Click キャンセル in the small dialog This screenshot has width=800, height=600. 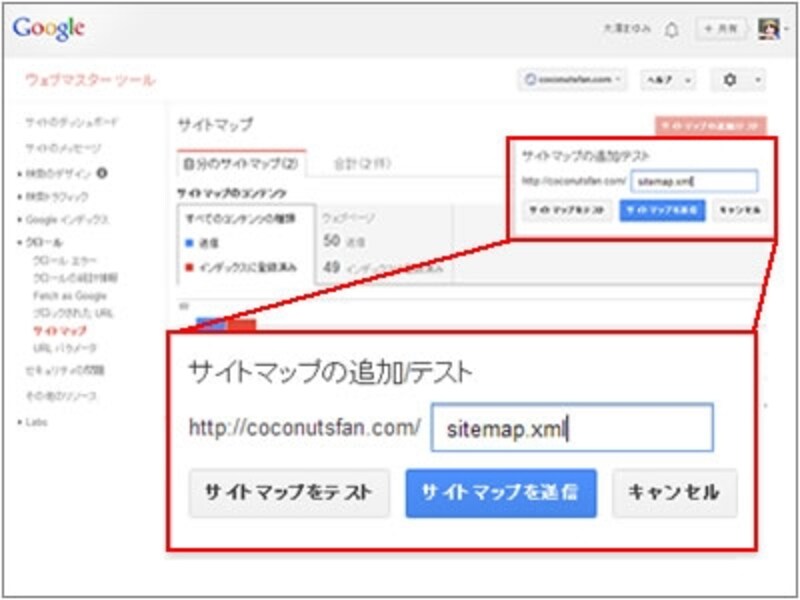(x=740, y=210)
